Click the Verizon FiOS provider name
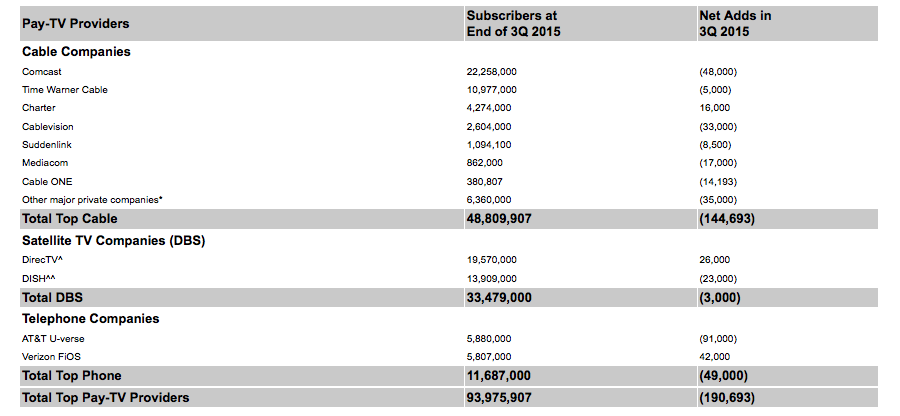Viewport: 900px width, 416px height. pos(52,356)
